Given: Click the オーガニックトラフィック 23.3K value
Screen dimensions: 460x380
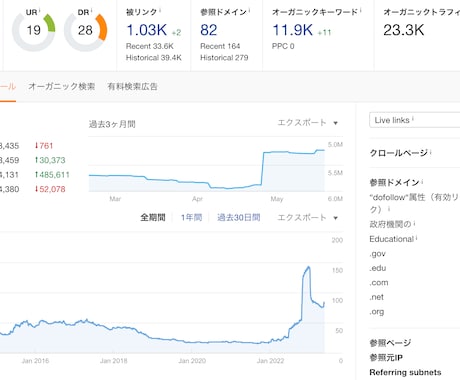Looking at the screenshot, I should pos(404,30).
